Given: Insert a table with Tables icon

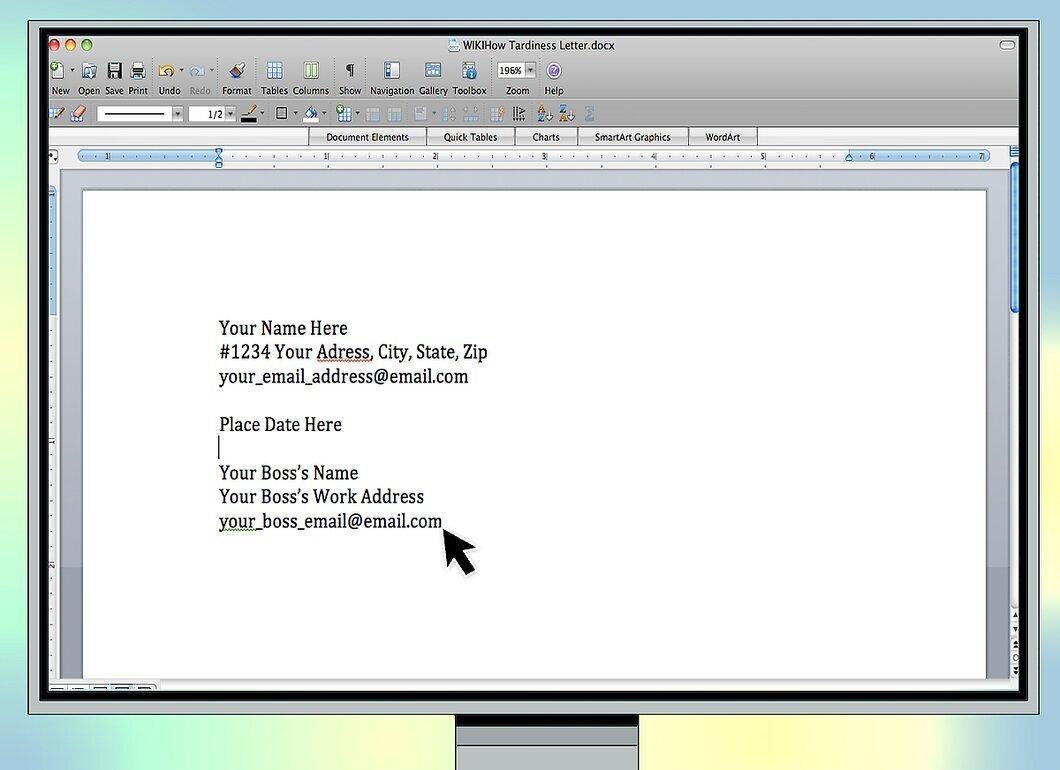Looking at the screenshot, I should tap(274, 70).
